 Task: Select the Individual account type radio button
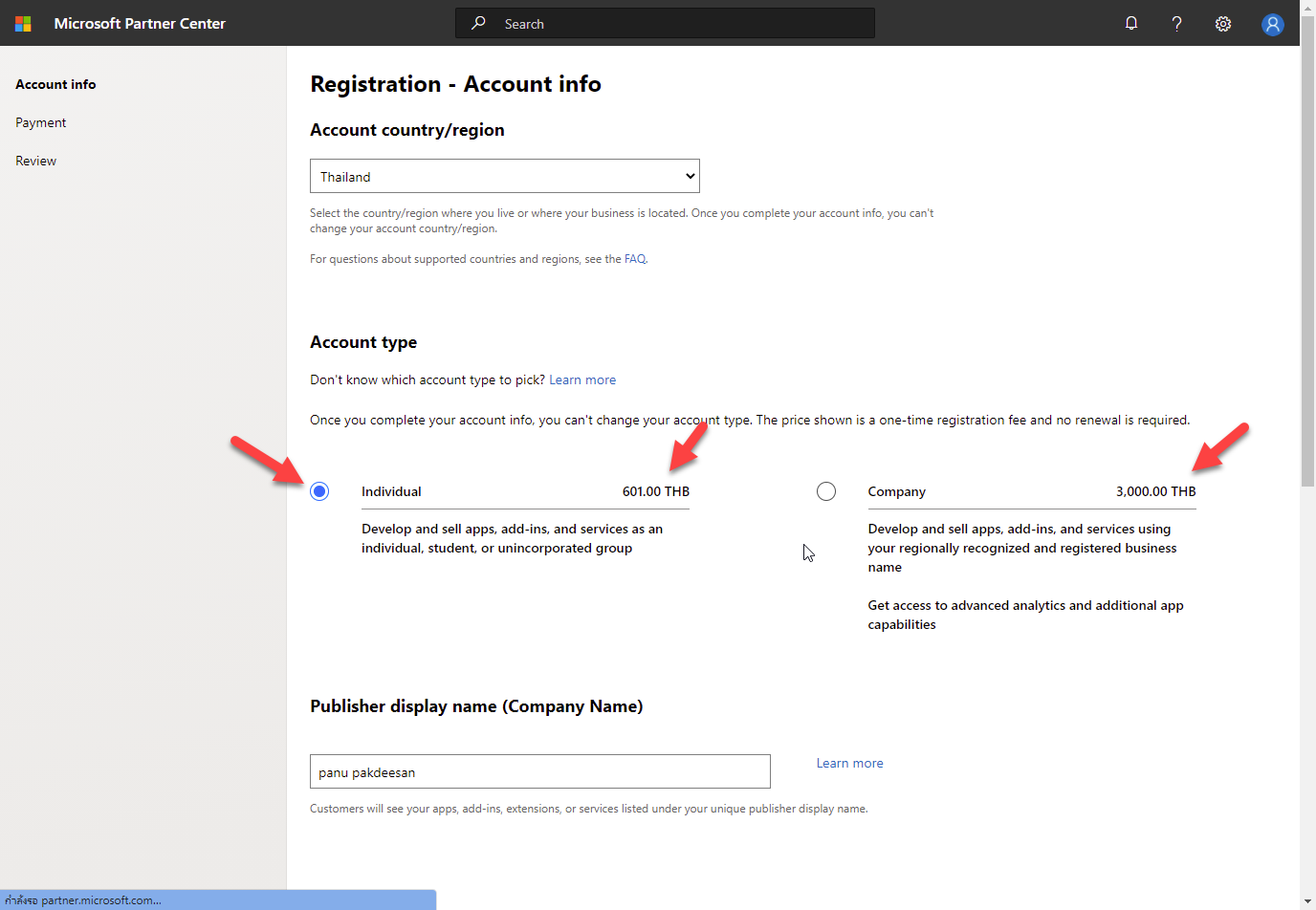click(319, 491)
